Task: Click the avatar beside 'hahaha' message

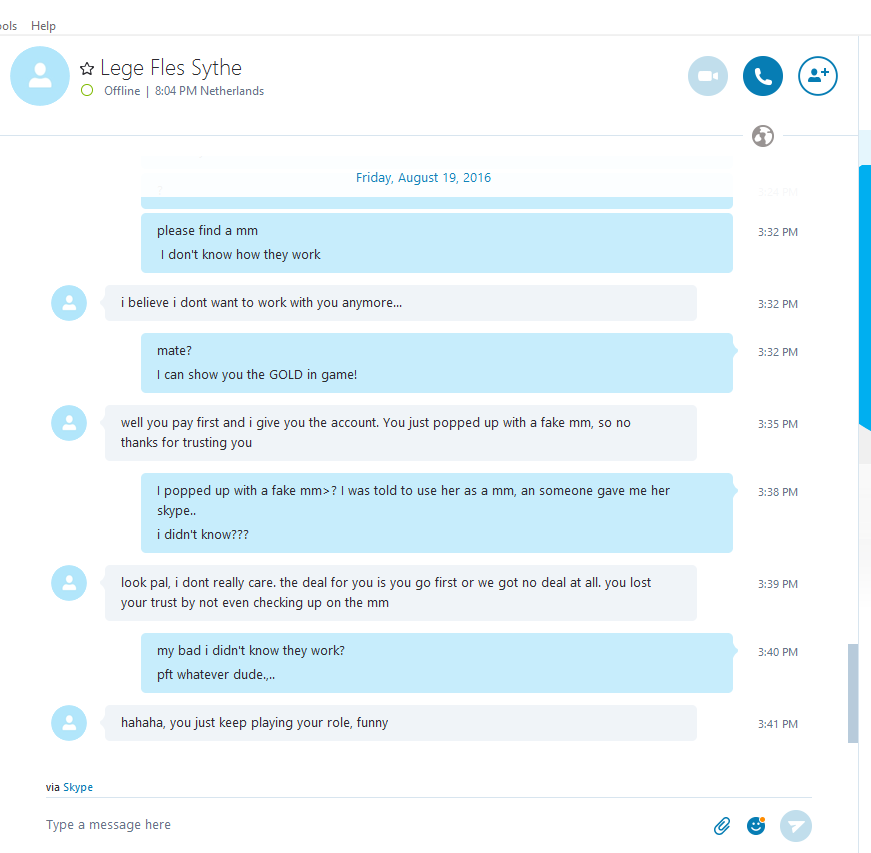Action: pos(69,723)
